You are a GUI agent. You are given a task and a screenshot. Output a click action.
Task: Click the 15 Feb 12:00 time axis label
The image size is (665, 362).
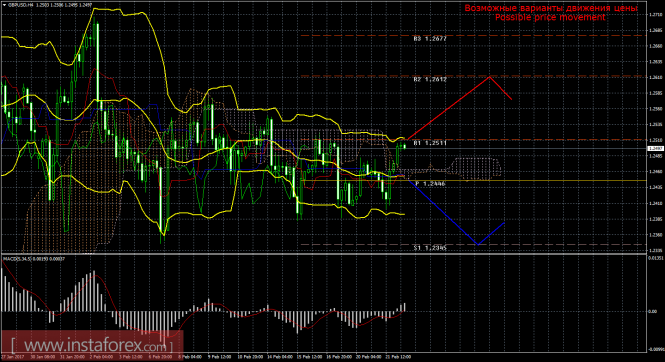309,357
